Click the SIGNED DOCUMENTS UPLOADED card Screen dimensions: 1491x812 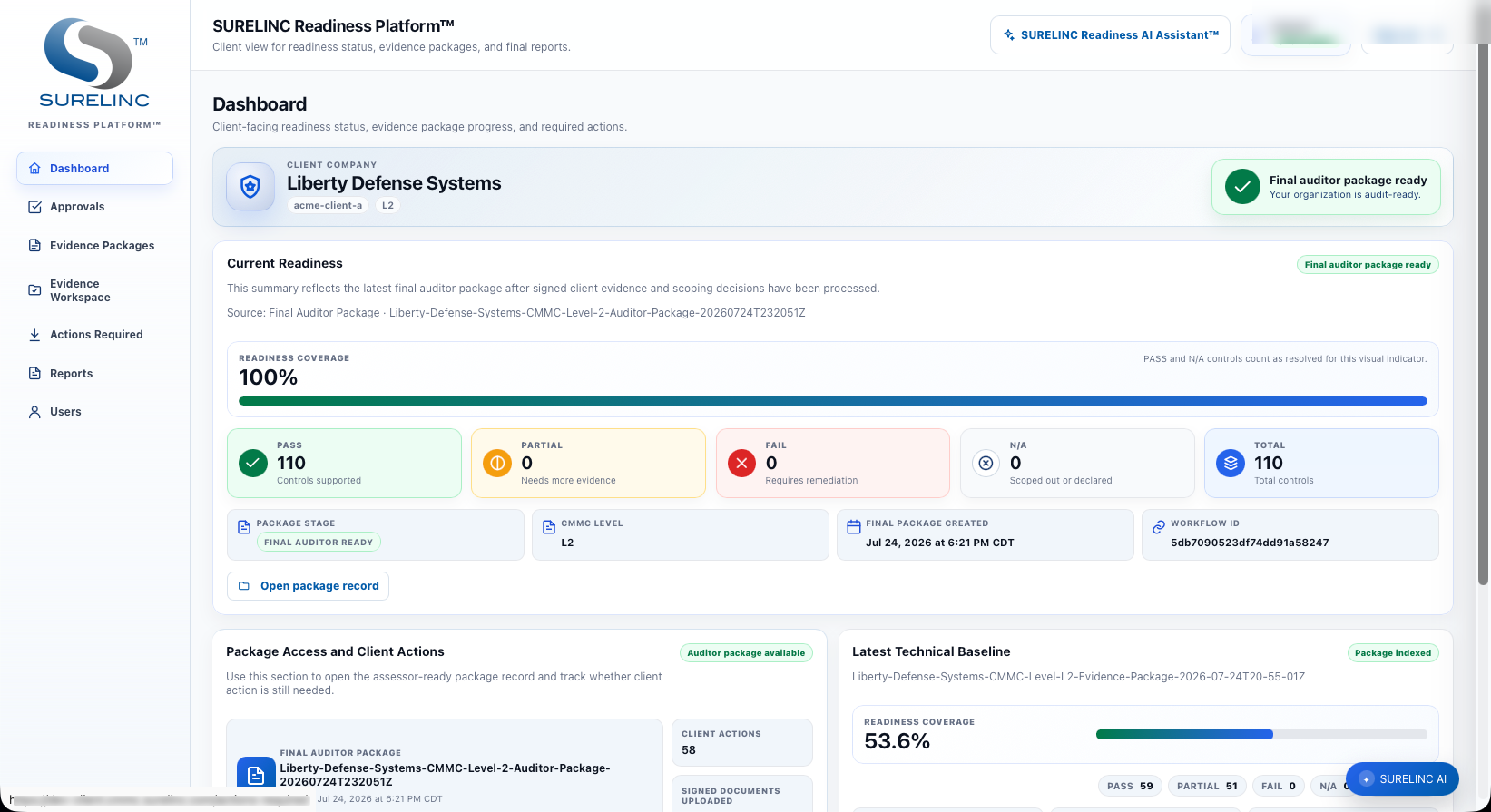742,794
